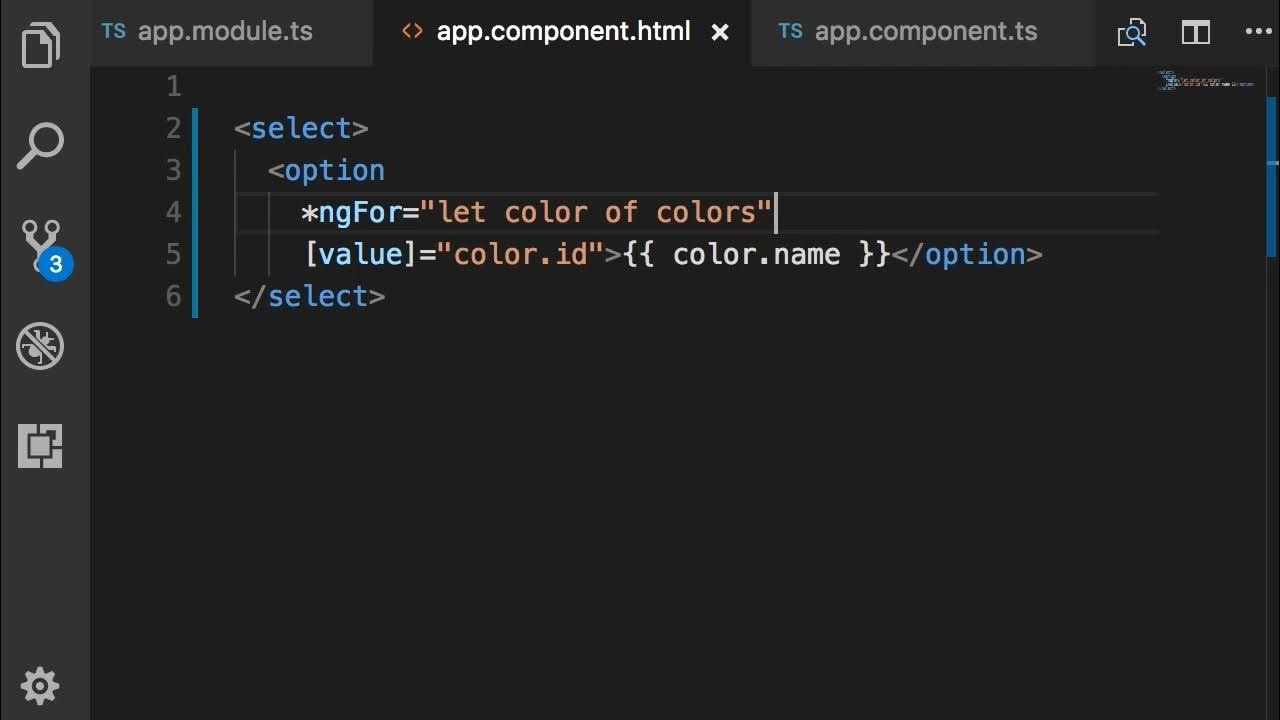
Task: Close the app.component.html tab
Action: [x=720, y=33]
